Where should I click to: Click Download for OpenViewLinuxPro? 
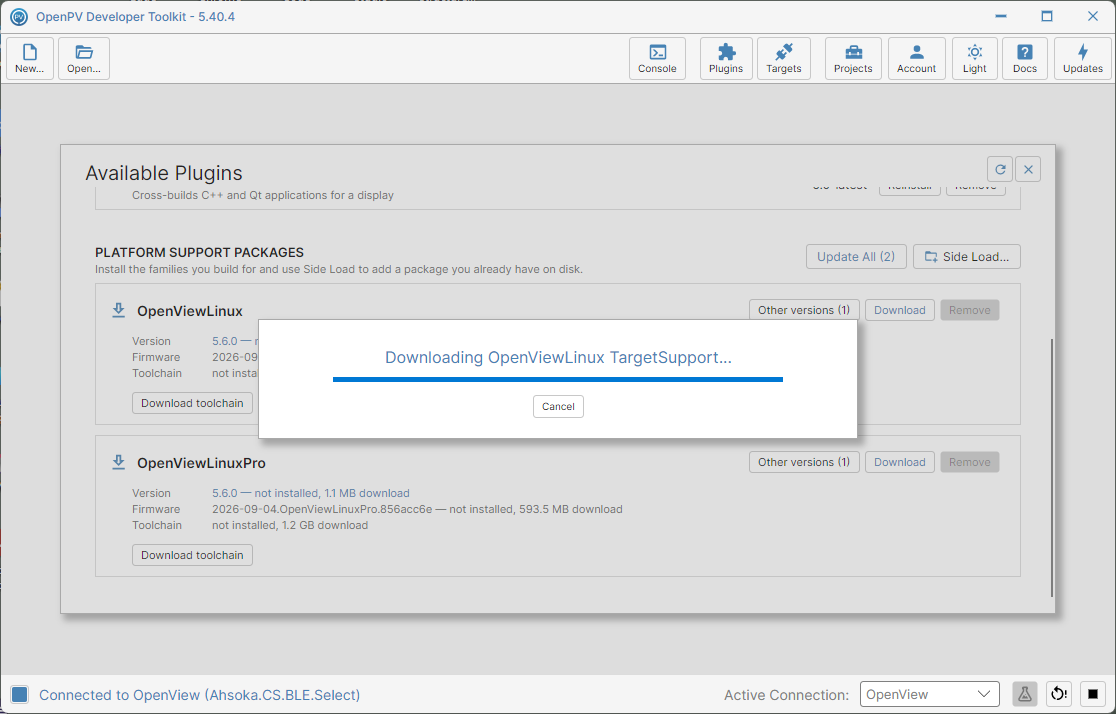[x=900, y=462]
